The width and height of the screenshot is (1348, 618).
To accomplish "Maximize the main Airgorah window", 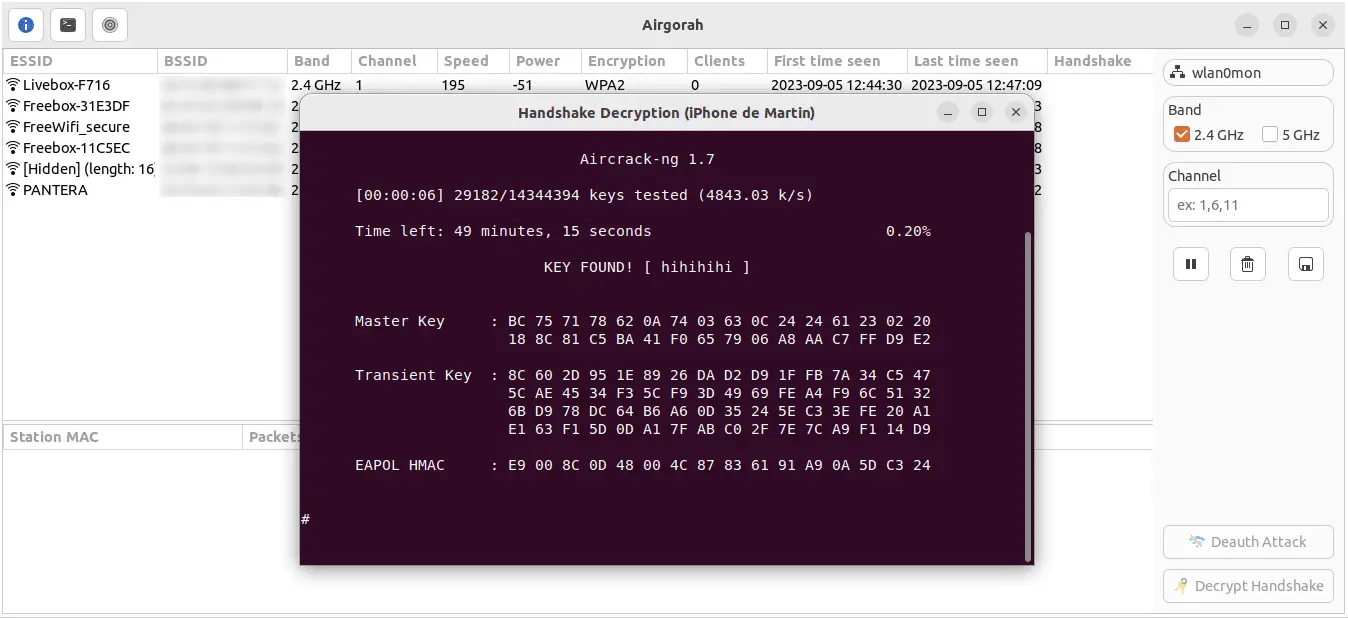I will point(1285,25).
